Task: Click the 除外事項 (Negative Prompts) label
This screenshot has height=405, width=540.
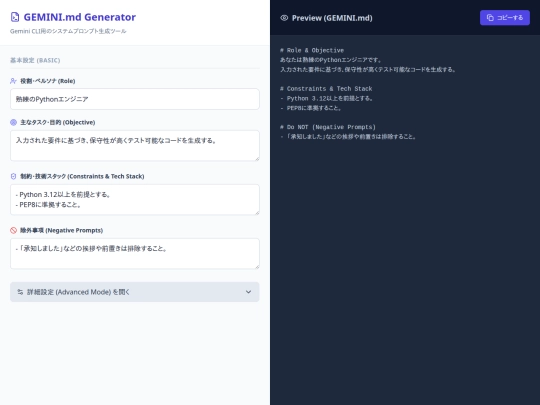Action: (61, 230)
